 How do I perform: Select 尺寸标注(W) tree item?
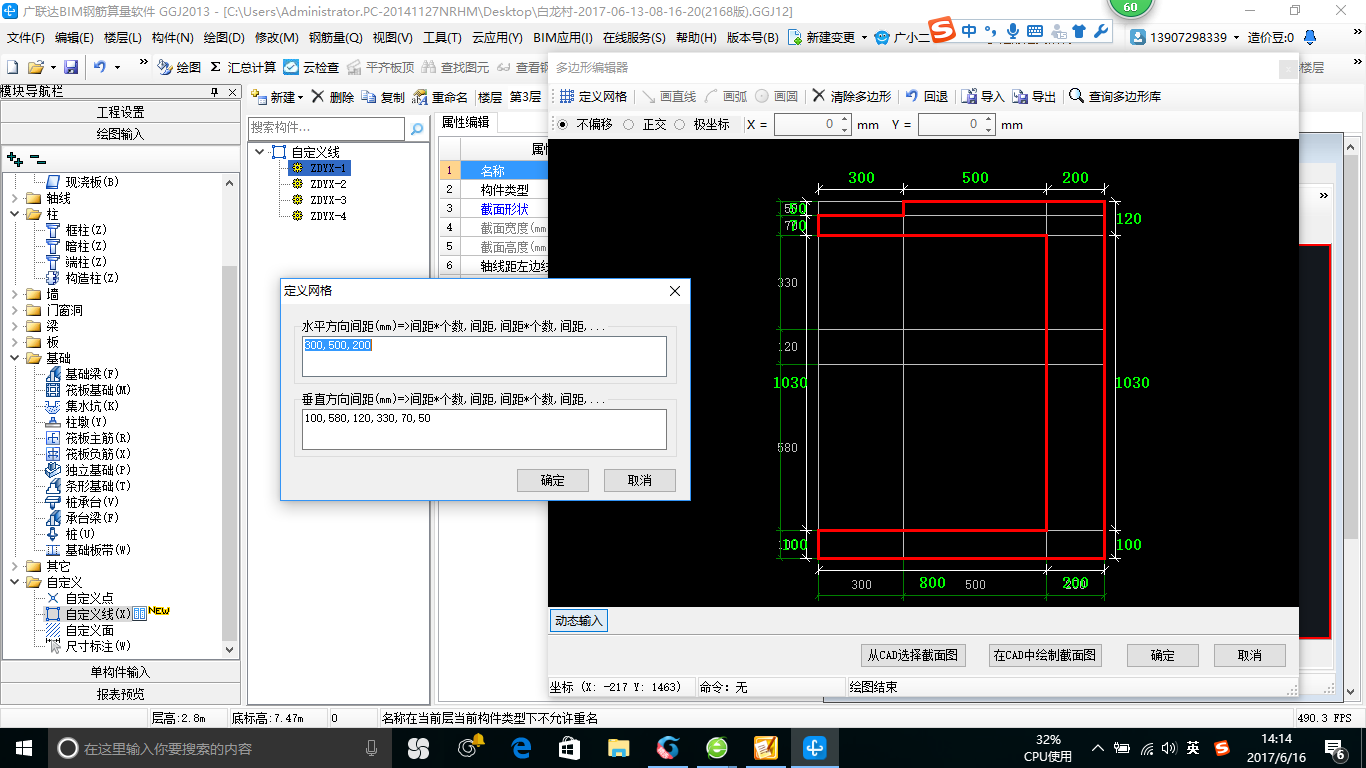point(98,646)
